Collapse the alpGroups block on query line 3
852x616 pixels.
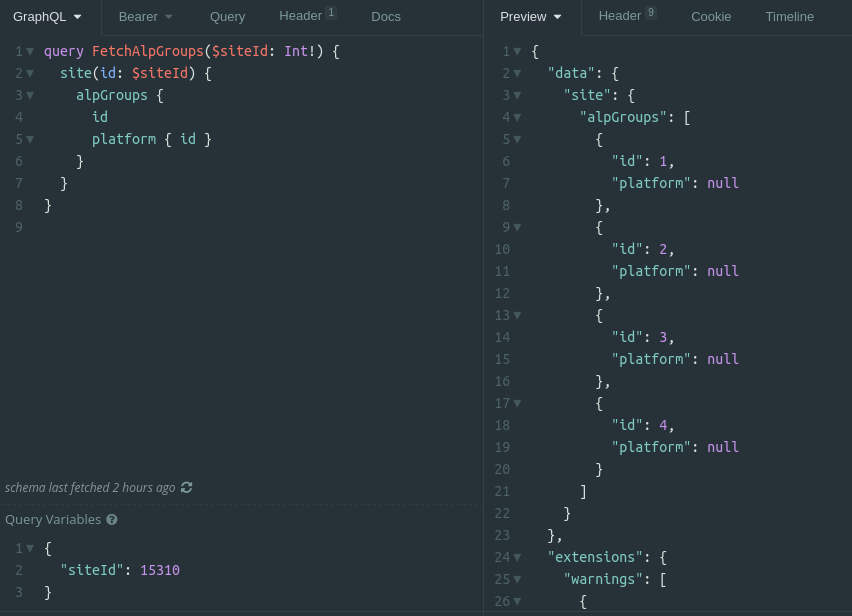tap(30, 96)
